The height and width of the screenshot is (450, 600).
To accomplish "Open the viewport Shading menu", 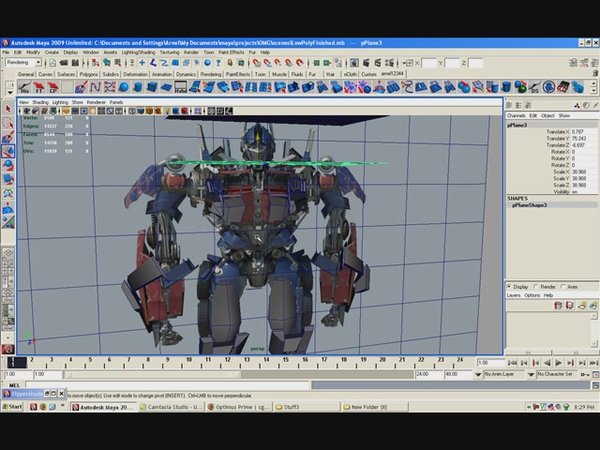I will 40,102.
